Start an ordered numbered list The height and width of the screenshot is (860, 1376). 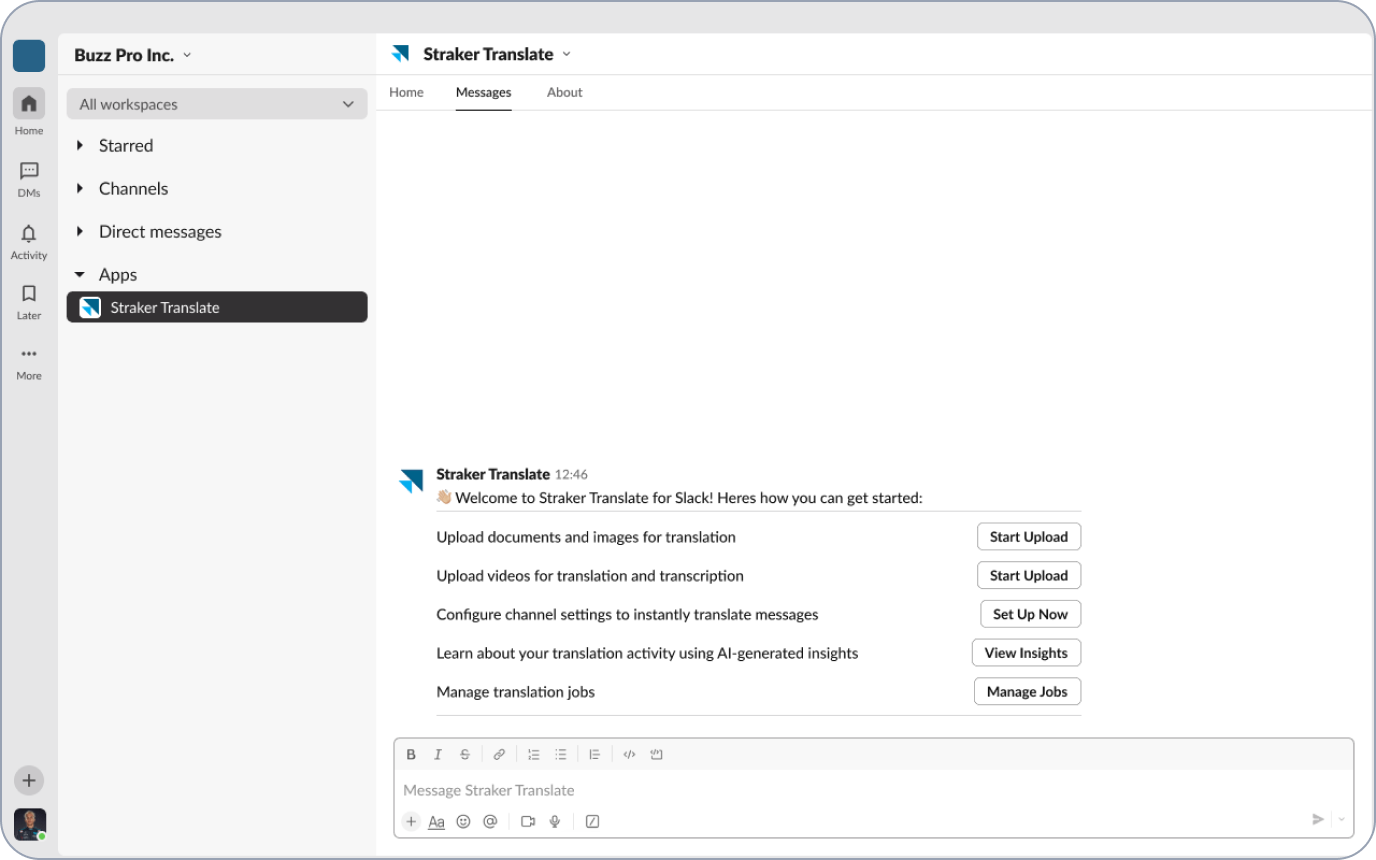[534, 755]
